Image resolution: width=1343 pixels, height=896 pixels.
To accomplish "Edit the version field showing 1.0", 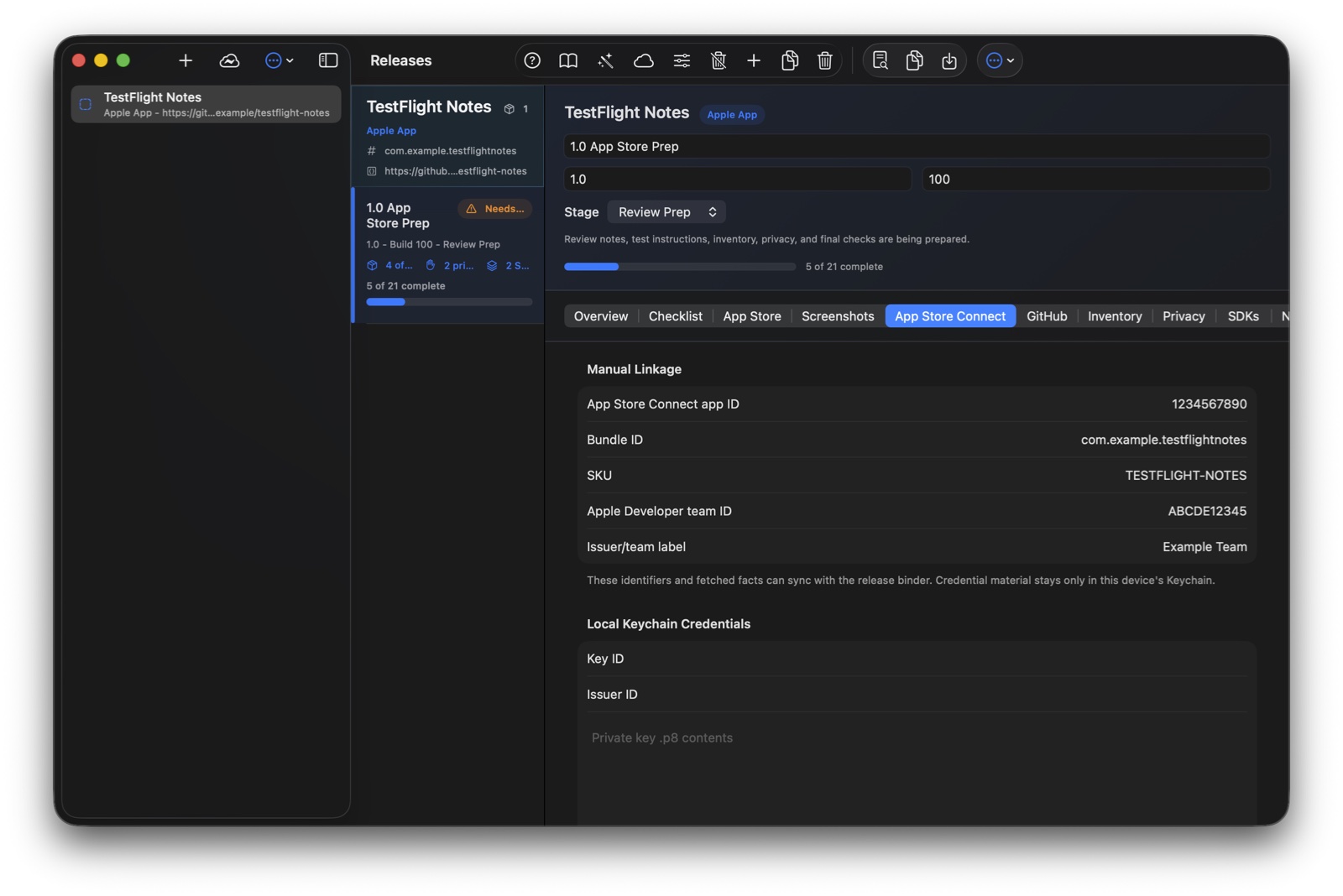I will [x=737, y=179].
